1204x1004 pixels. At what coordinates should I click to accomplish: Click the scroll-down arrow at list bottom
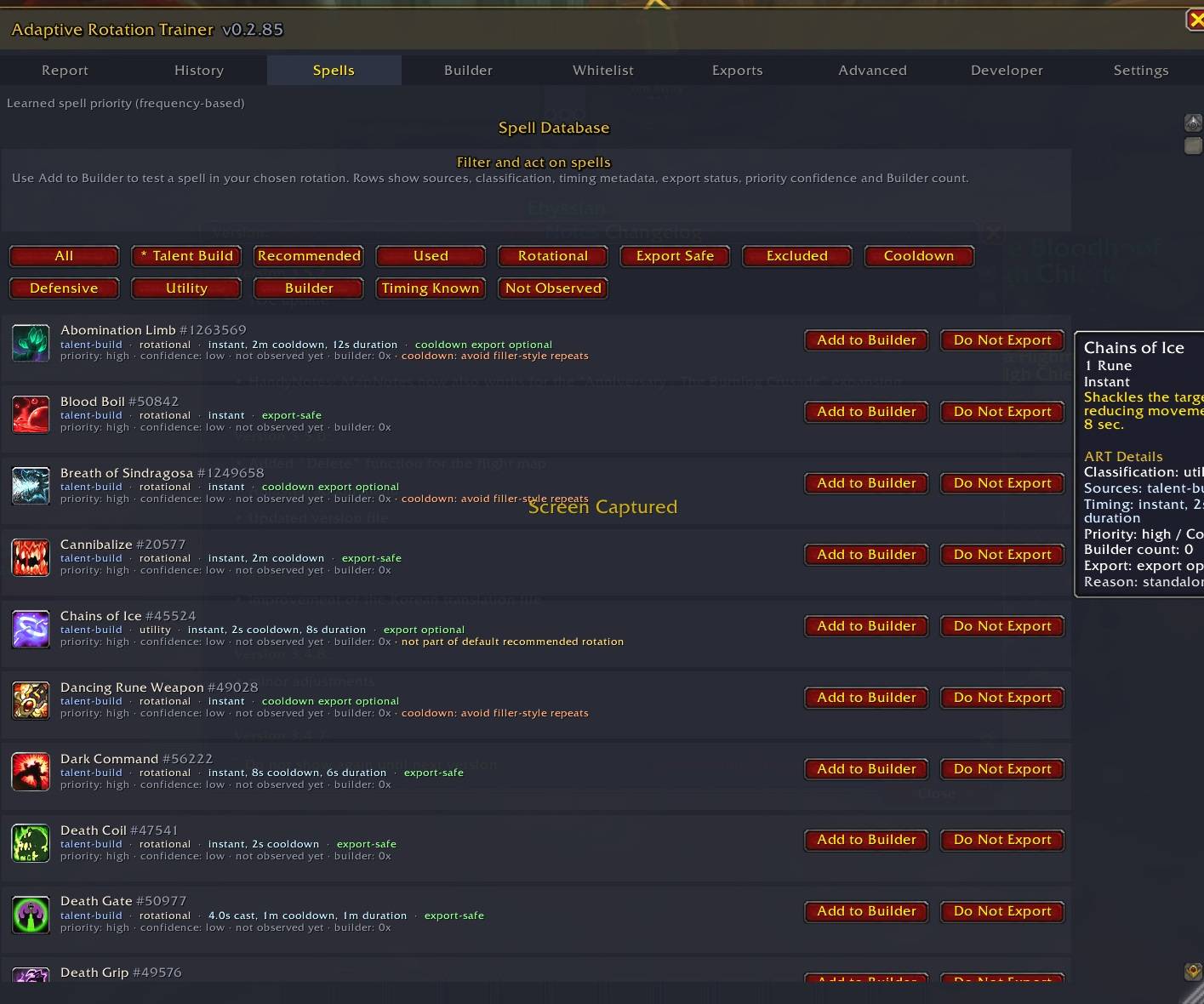click(1194, 971)
